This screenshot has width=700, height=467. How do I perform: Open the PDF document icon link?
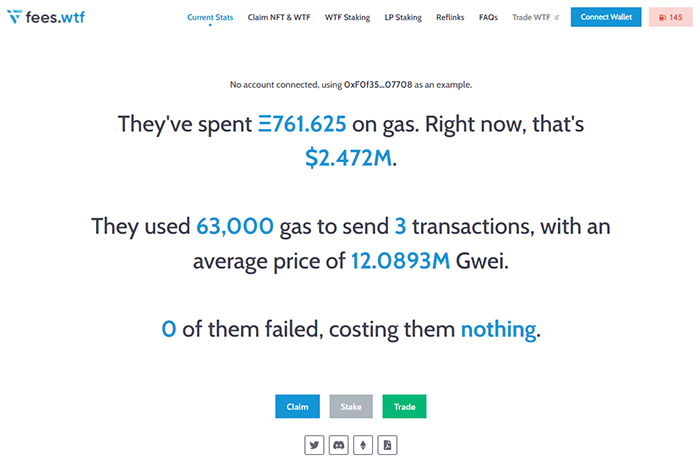387,445
